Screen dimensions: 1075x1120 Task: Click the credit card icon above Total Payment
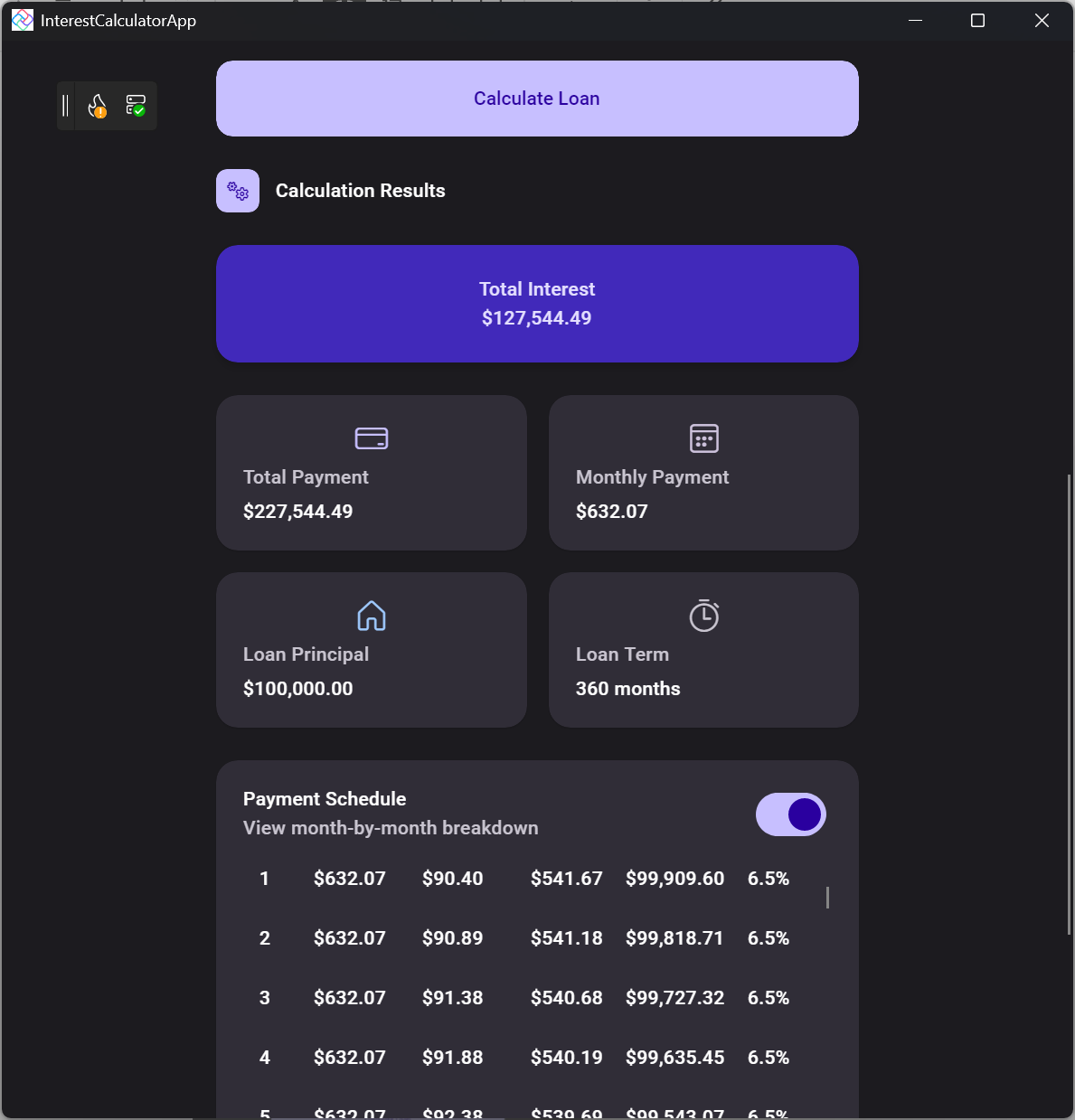pos(372,438)
